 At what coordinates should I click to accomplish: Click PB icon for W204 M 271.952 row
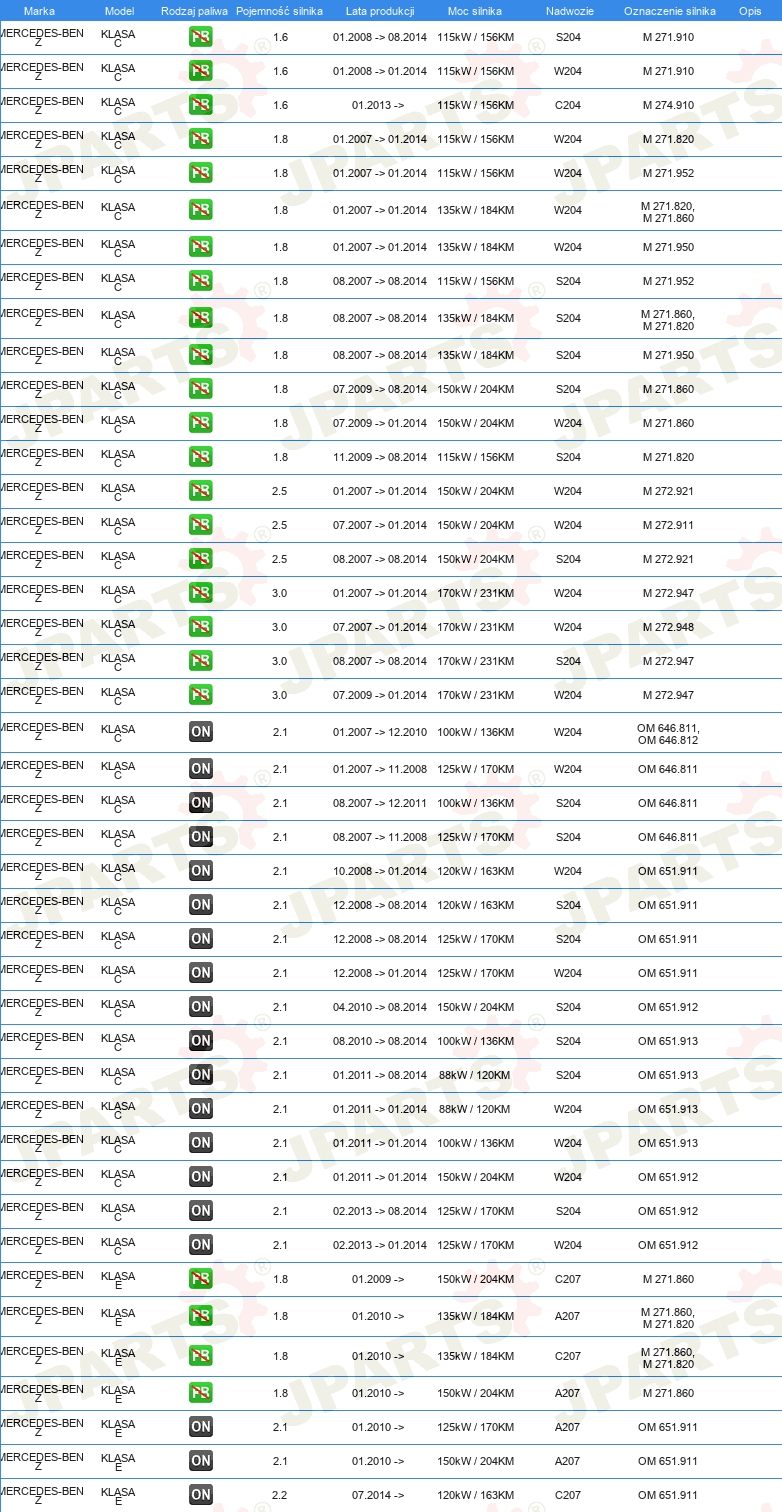click(x=201, y=173)
